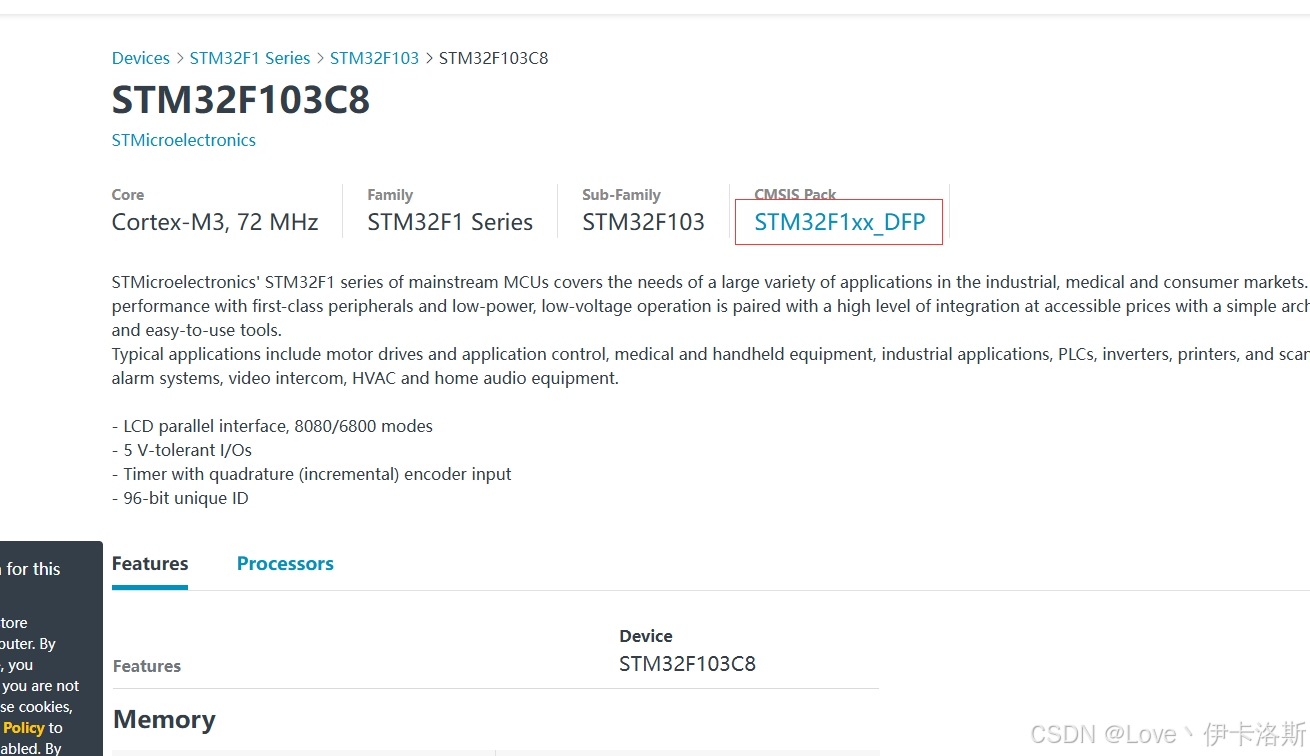
Task: Click the Core label
Action: coord(128,195)
